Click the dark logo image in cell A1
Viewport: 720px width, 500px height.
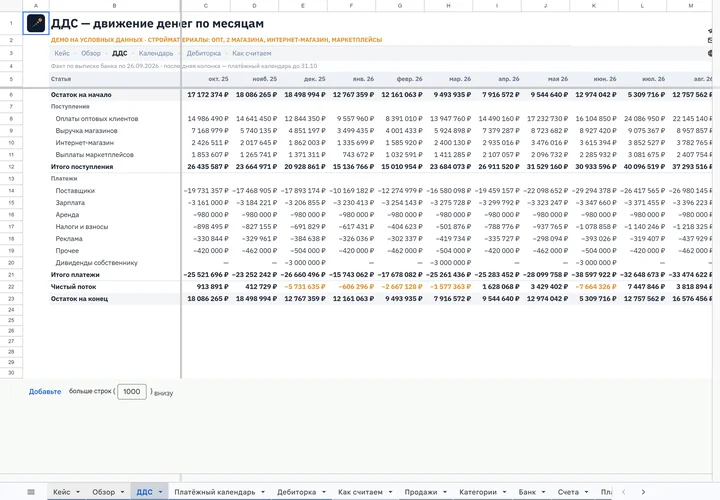(x=36, y=23)
